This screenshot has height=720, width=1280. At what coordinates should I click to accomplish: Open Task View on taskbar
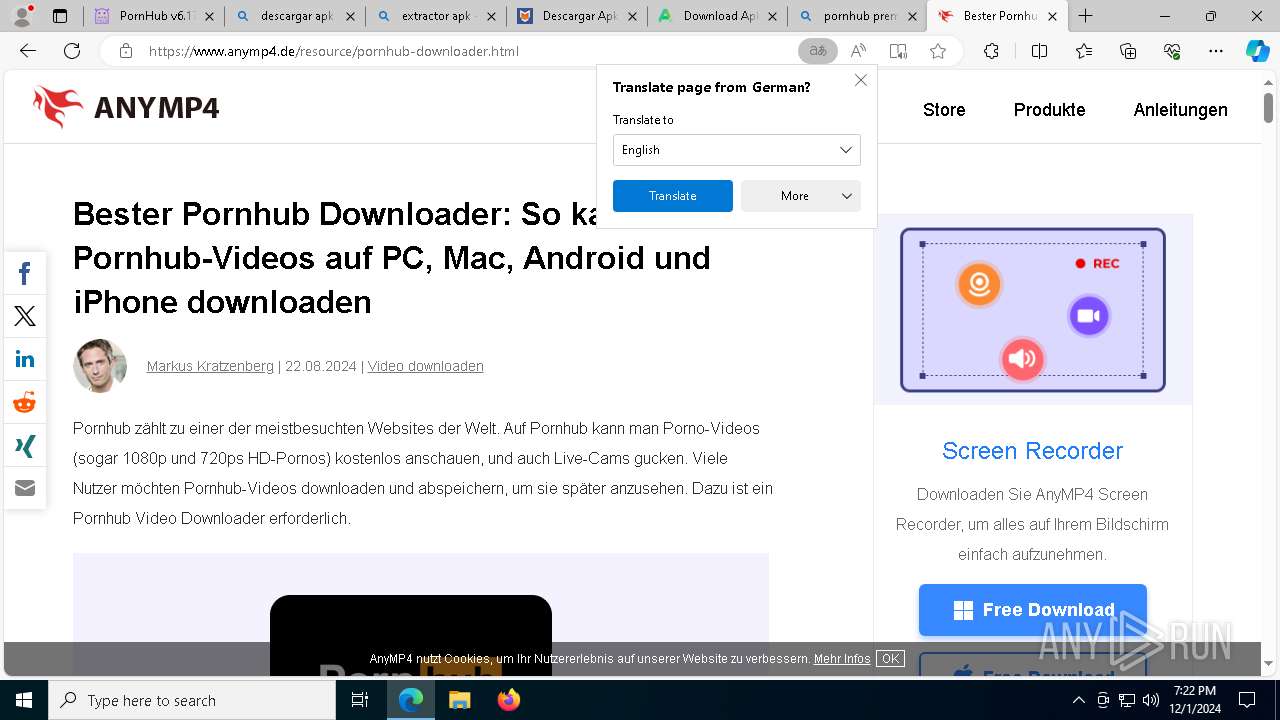(361, 700)
